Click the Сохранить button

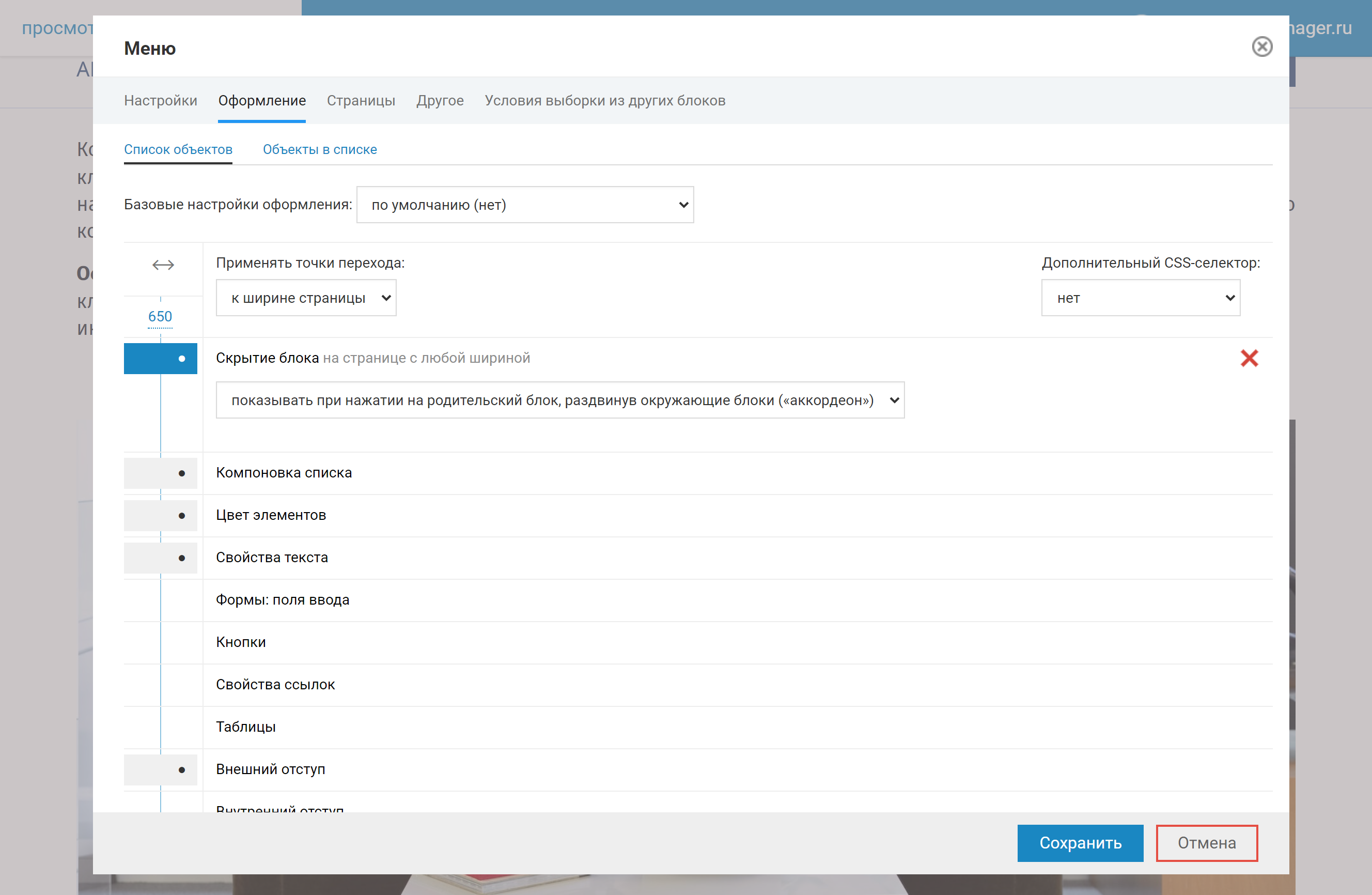1080,843
